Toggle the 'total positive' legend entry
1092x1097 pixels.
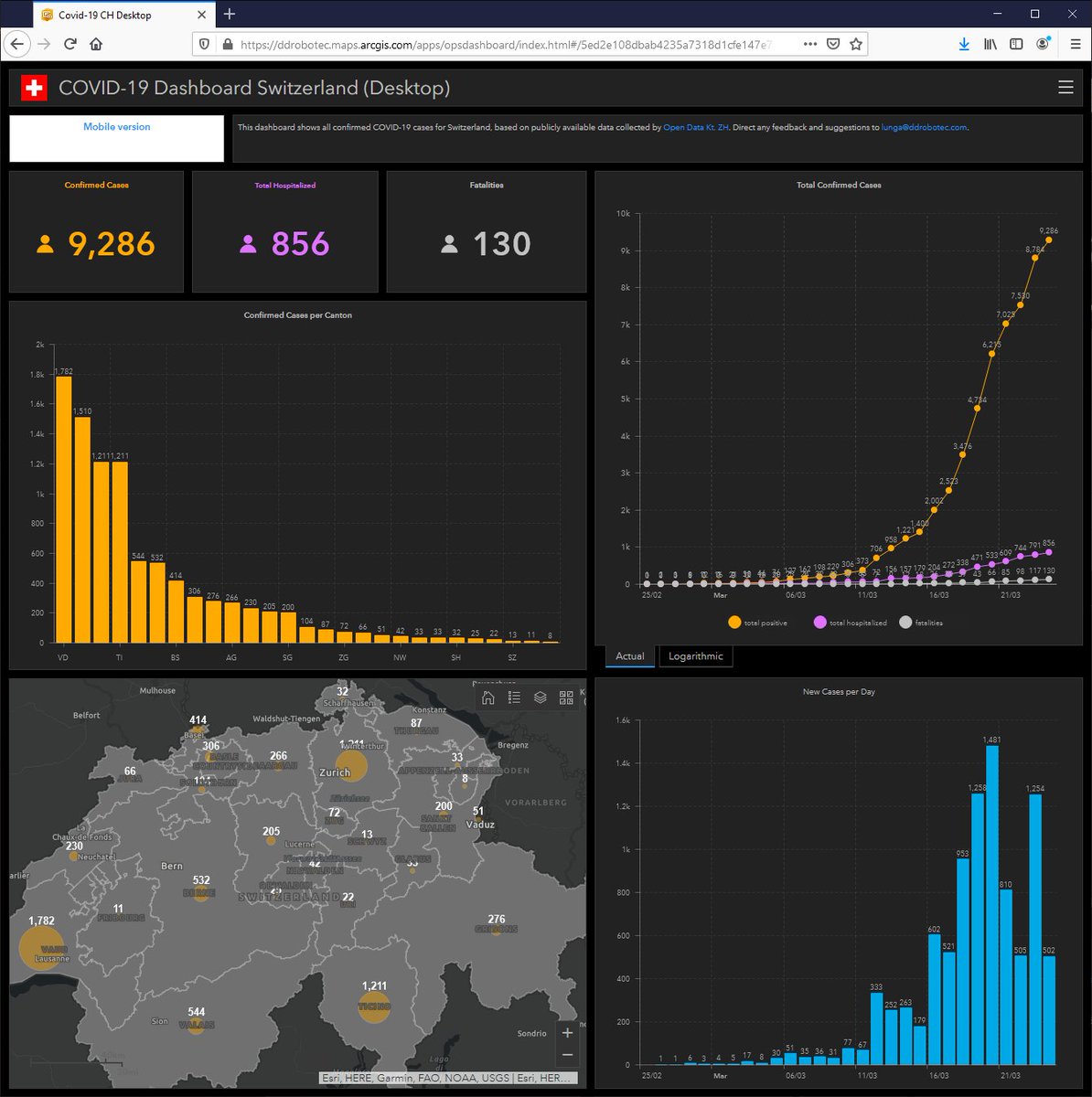[757, 622]
